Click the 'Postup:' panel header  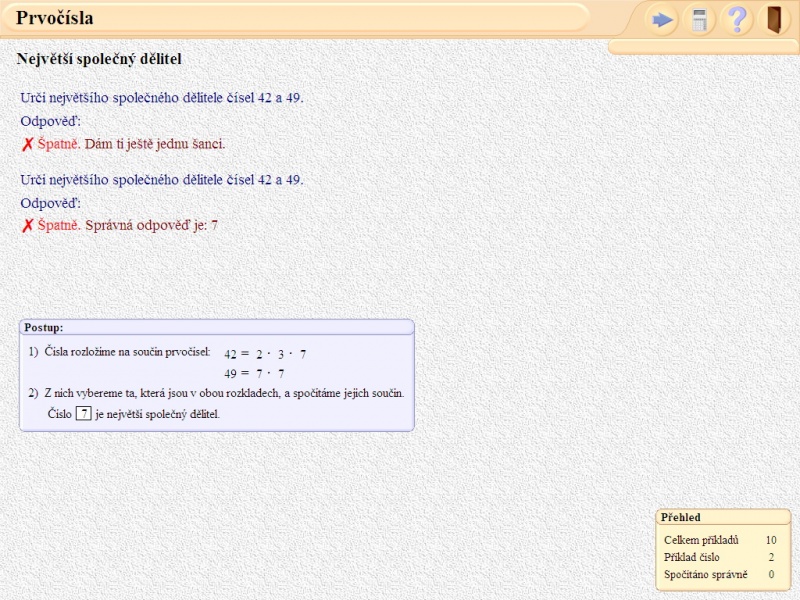click(217, 328)
